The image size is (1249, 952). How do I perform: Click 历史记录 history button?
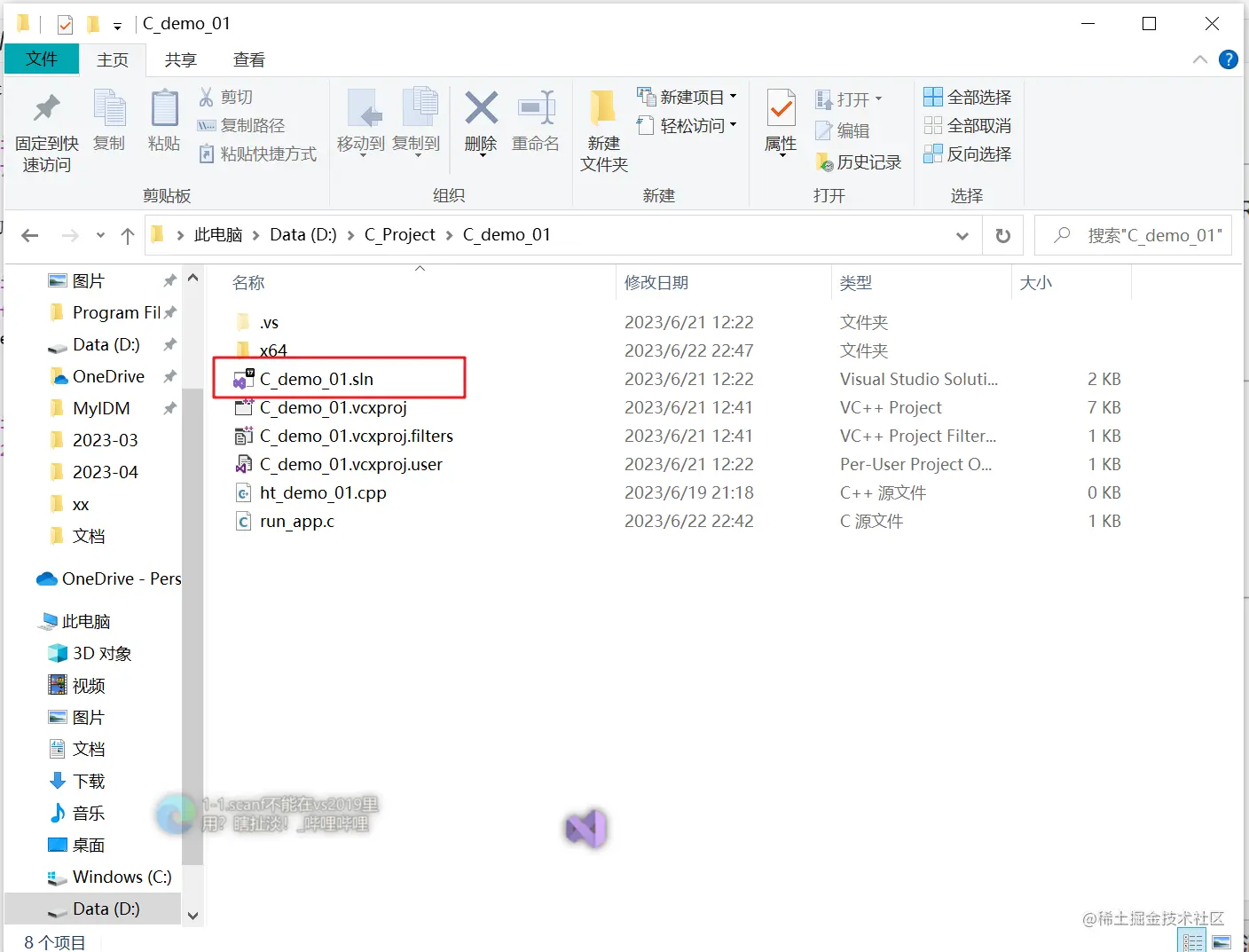[858, 162]
